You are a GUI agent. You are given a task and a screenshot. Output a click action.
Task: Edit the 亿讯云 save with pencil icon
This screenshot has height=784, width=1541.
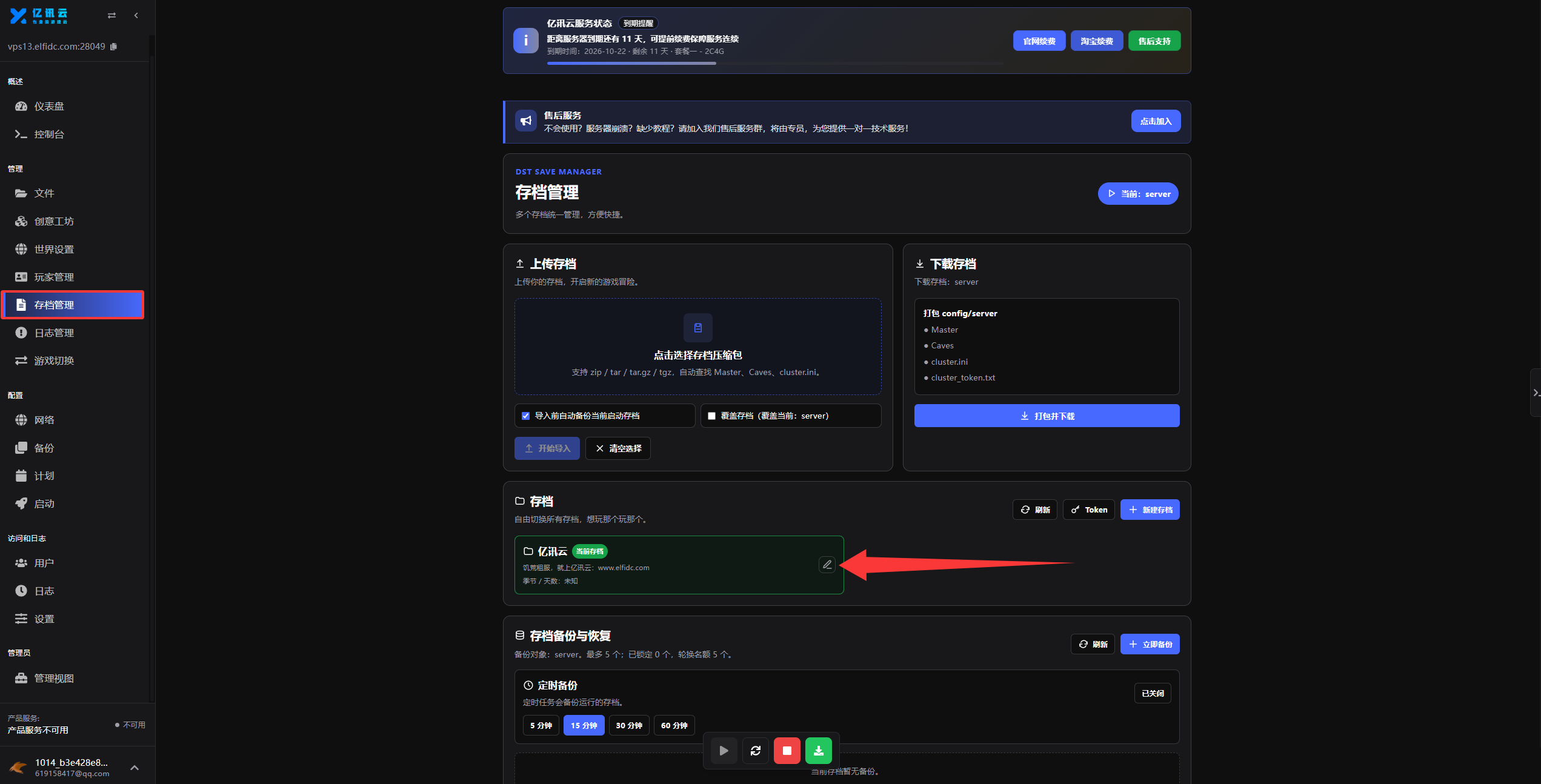tap(827, 565)
